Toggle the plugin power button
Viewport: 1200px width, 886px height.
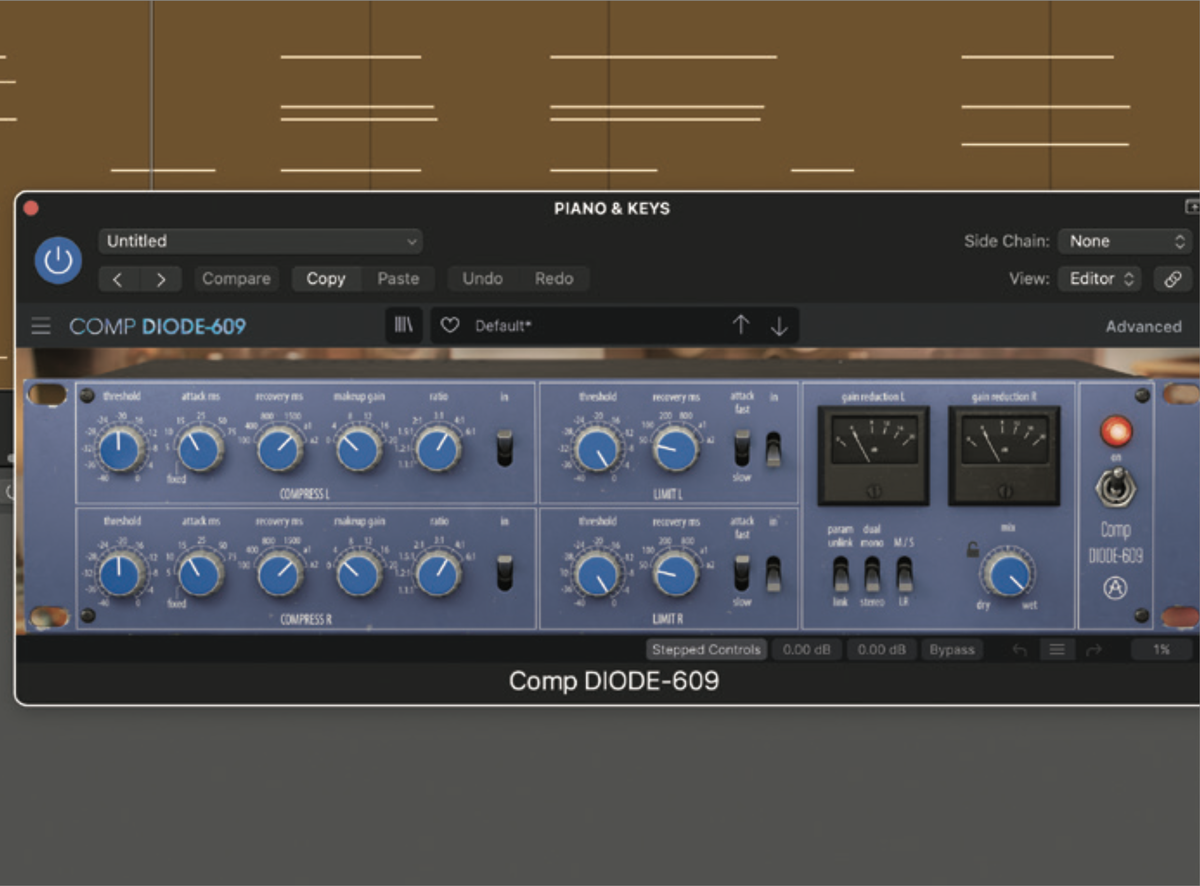[58, 260]
